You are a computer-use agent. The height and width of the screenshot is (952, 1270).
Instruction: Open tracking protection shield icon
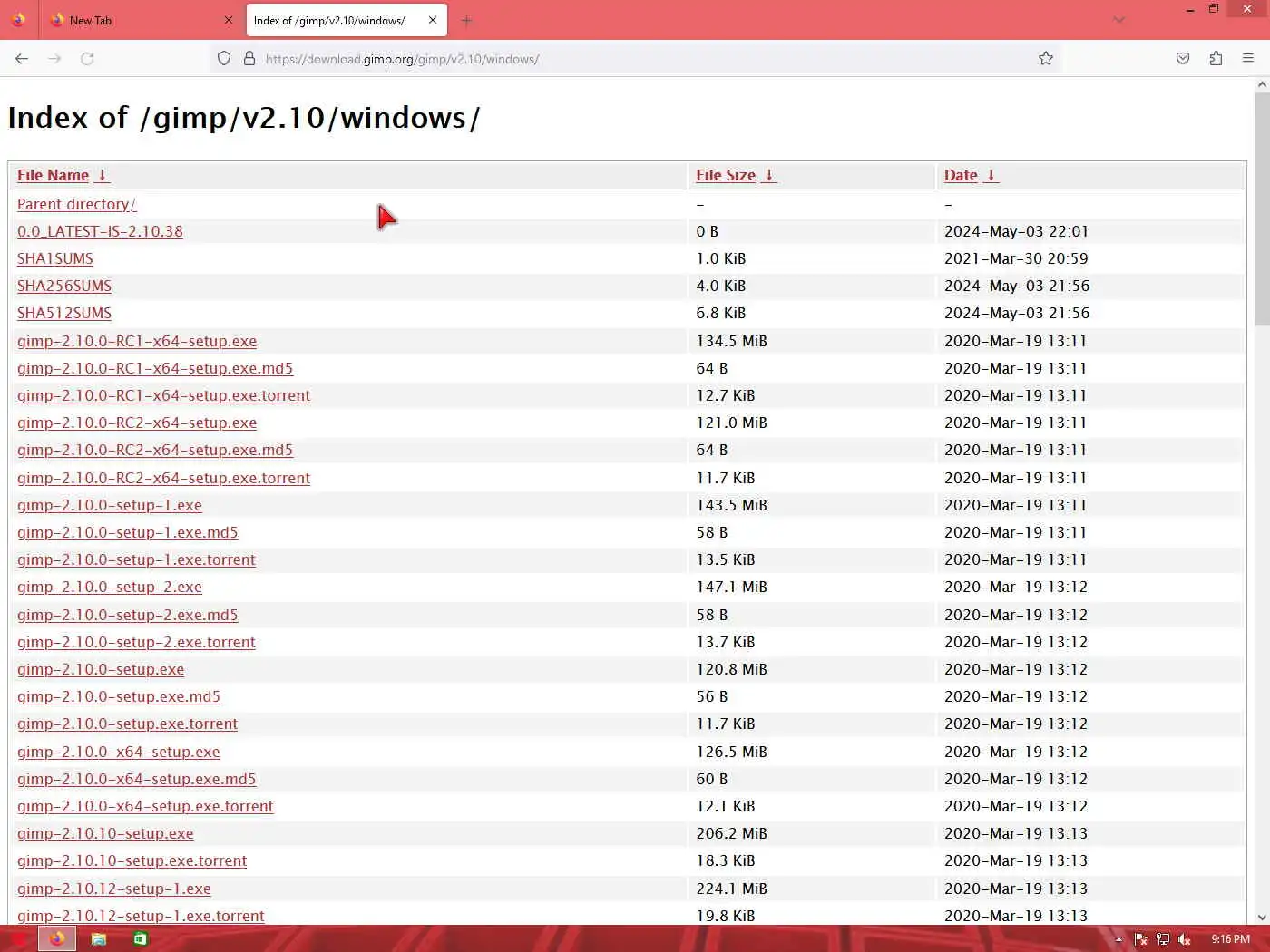[224, 59]
